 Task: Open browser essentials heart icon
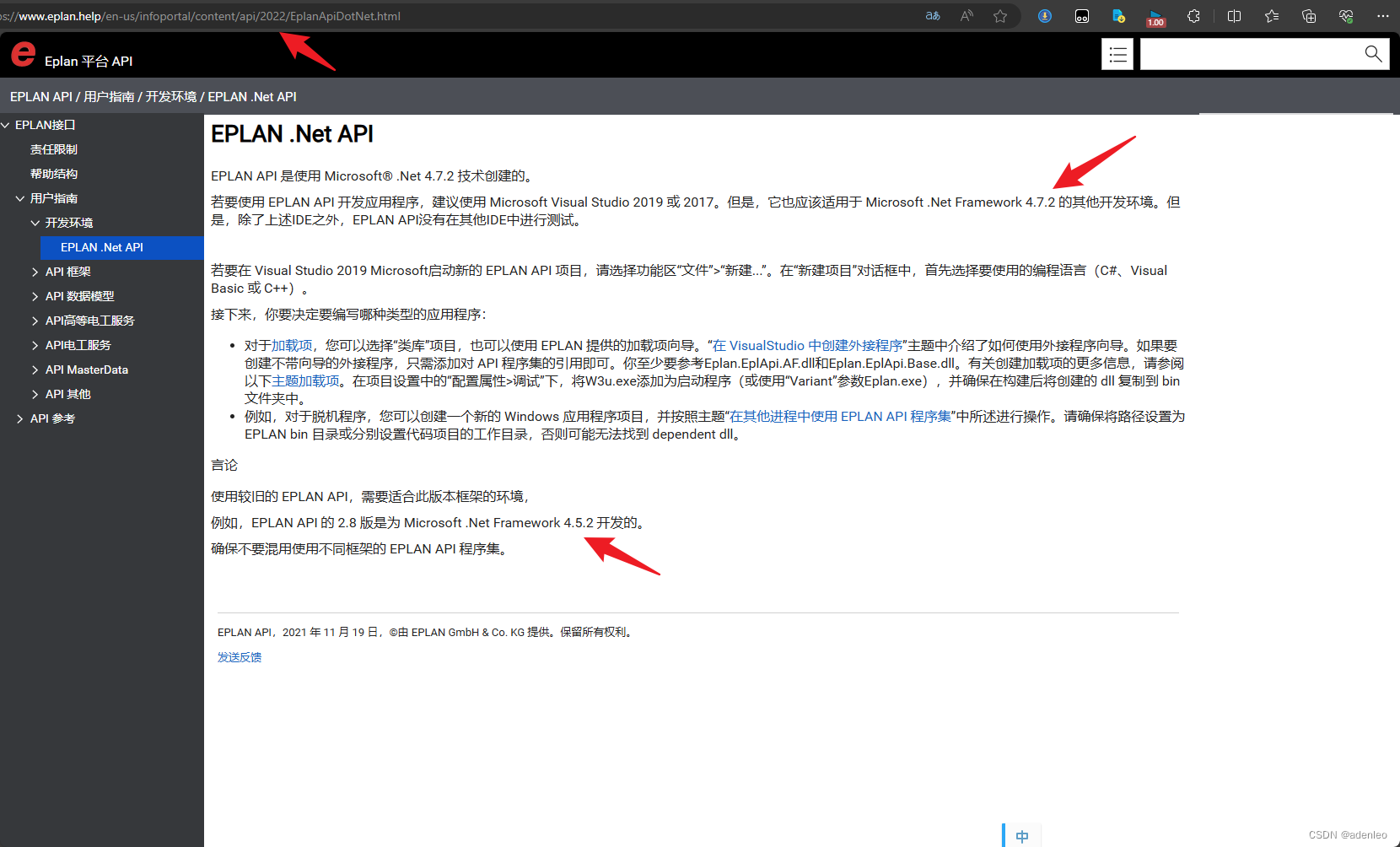pyautogui.click(x=1346, y=16)
